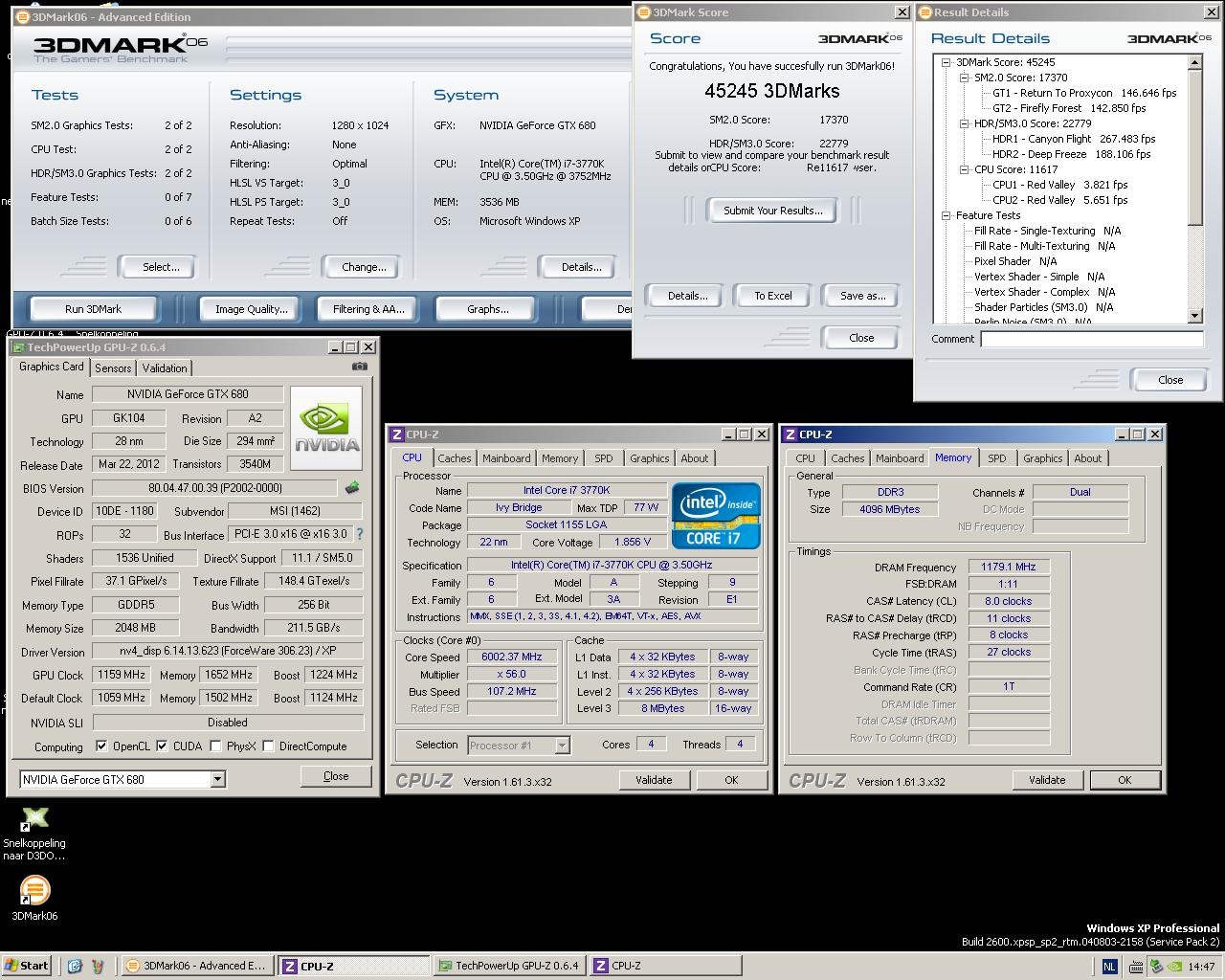Viewport: 1225px width, 980px height.
Task: Click the GPU-Z screenshot camera icon
Action: [x=359, y=367]
